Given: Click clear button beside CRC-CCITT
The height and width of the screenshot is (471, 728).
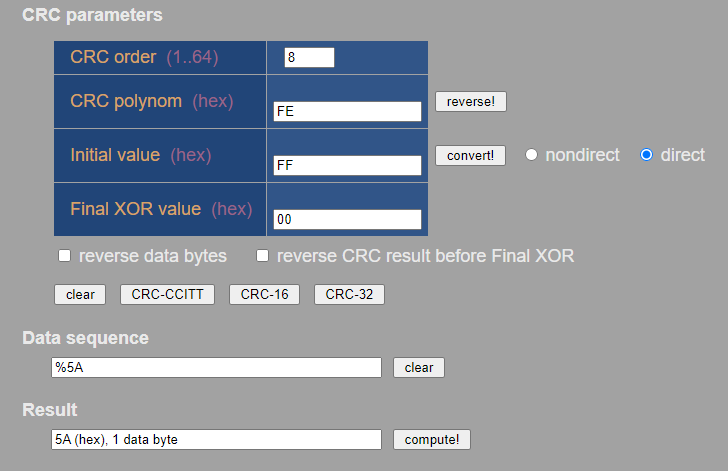Looking at the screenshot, I should [x=80, y=294].
